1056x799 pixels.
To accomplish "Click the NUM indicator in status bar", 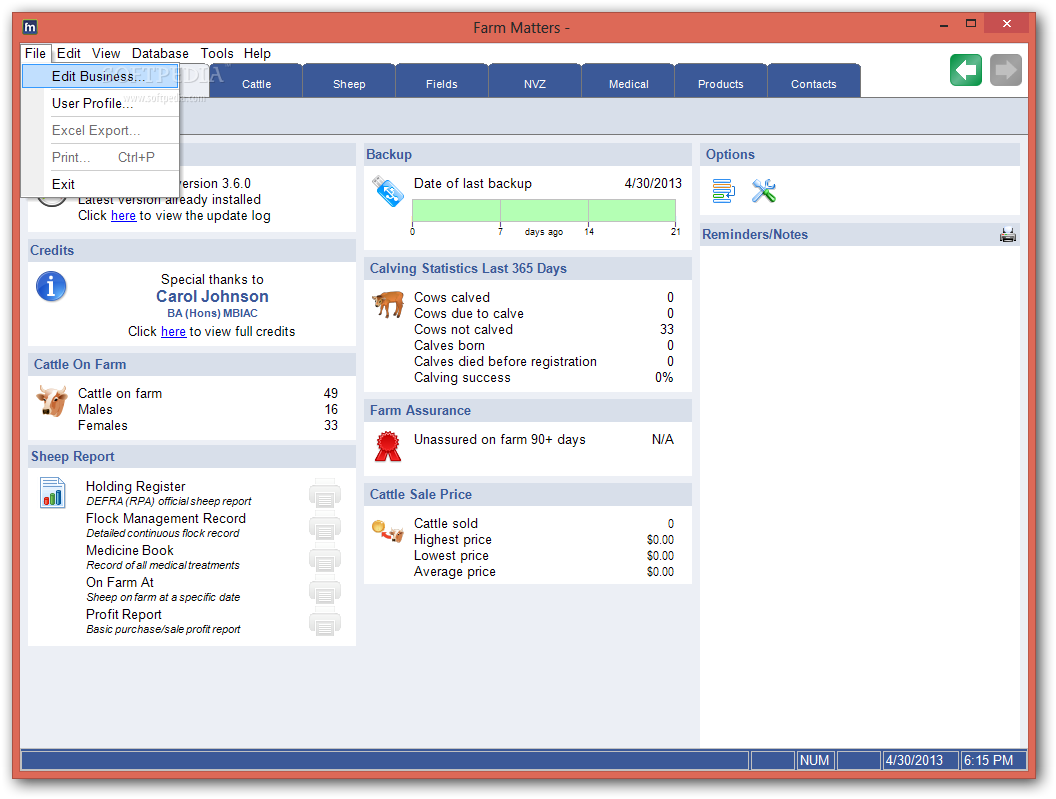I will point(814,760).
